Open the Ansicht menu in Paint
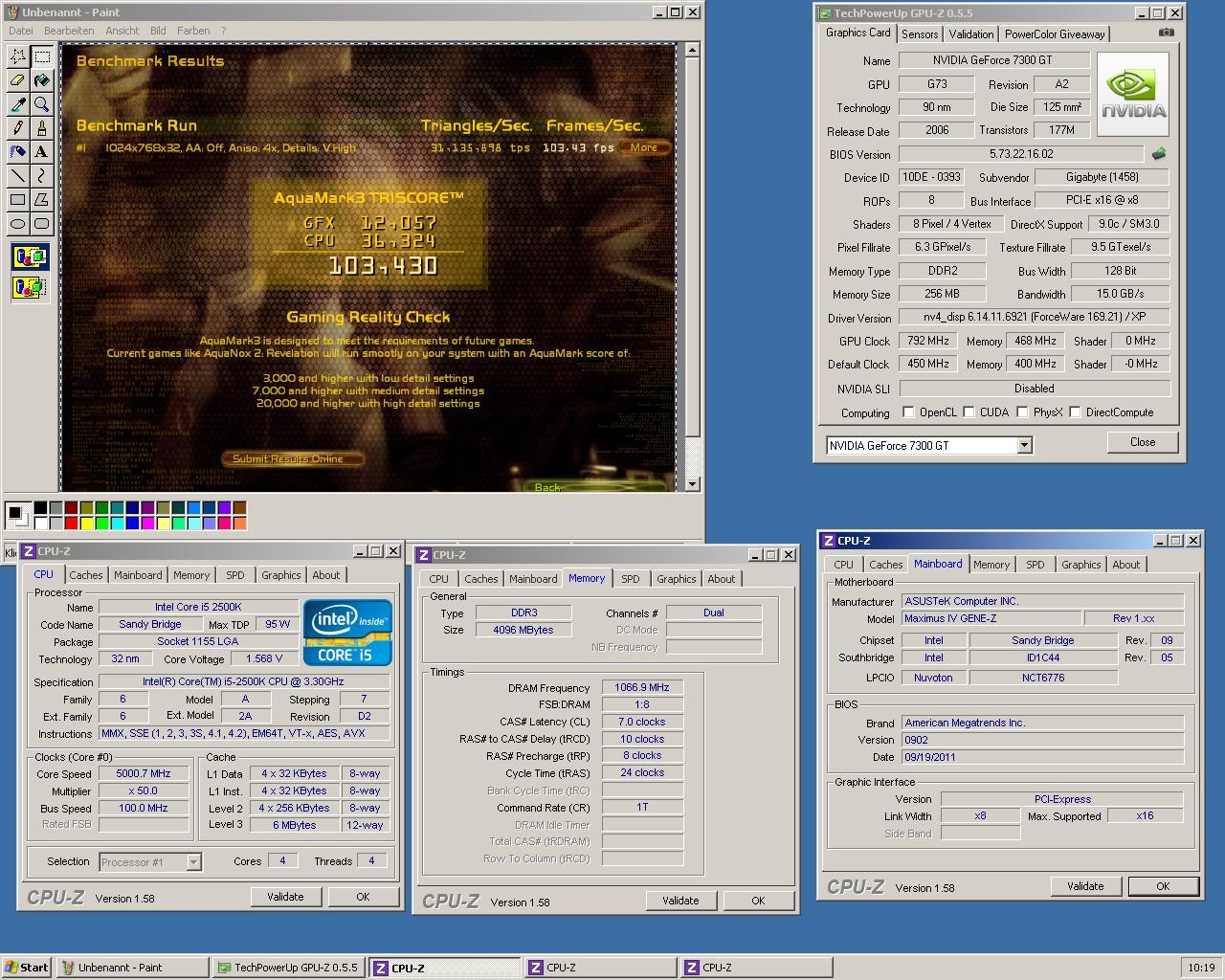Viewport: 1225px width, 980px height. pyautogui.click(x=122, y=31)
